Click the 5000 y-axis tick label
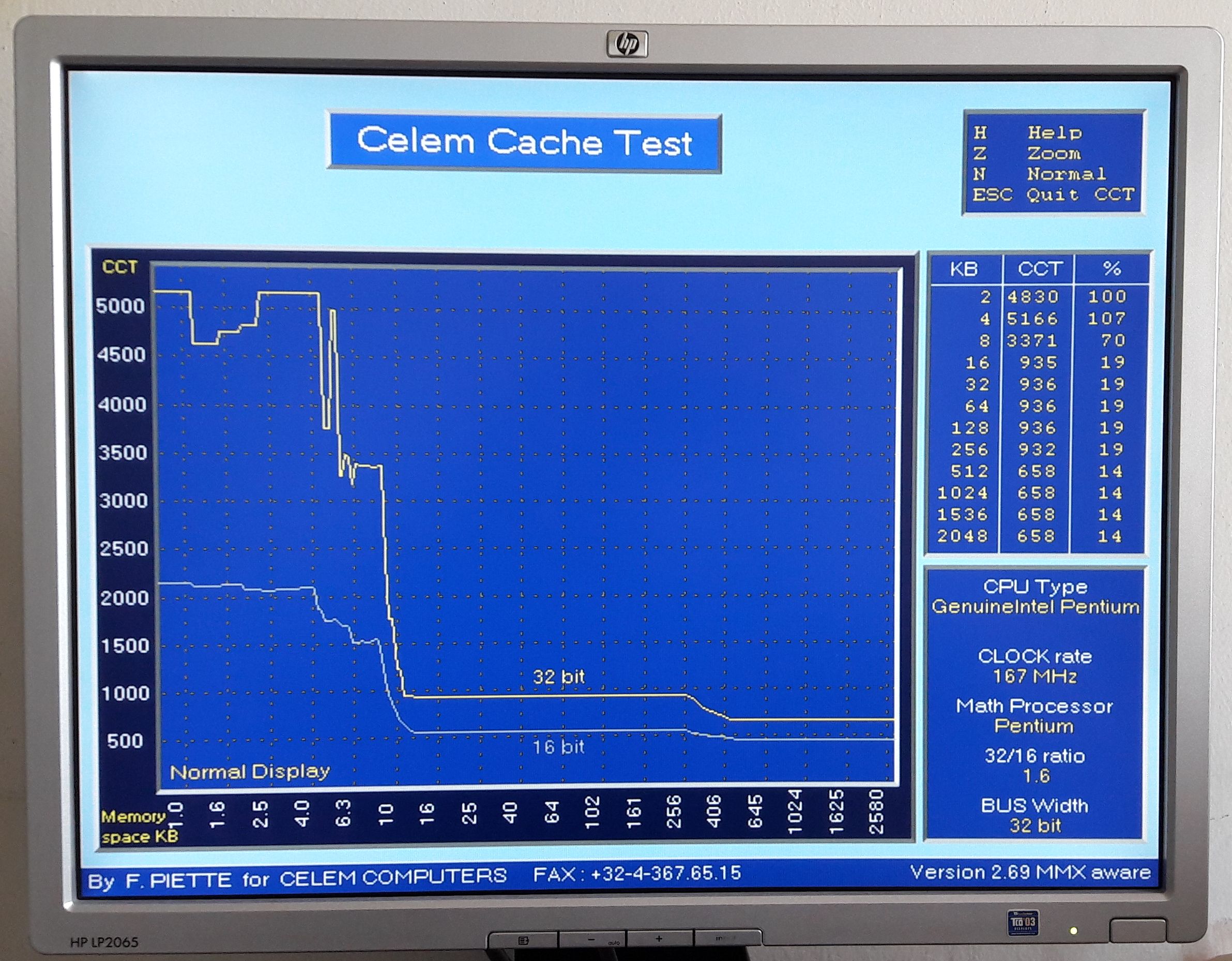Screen dimensions: 1232x961 click(120, 306)
